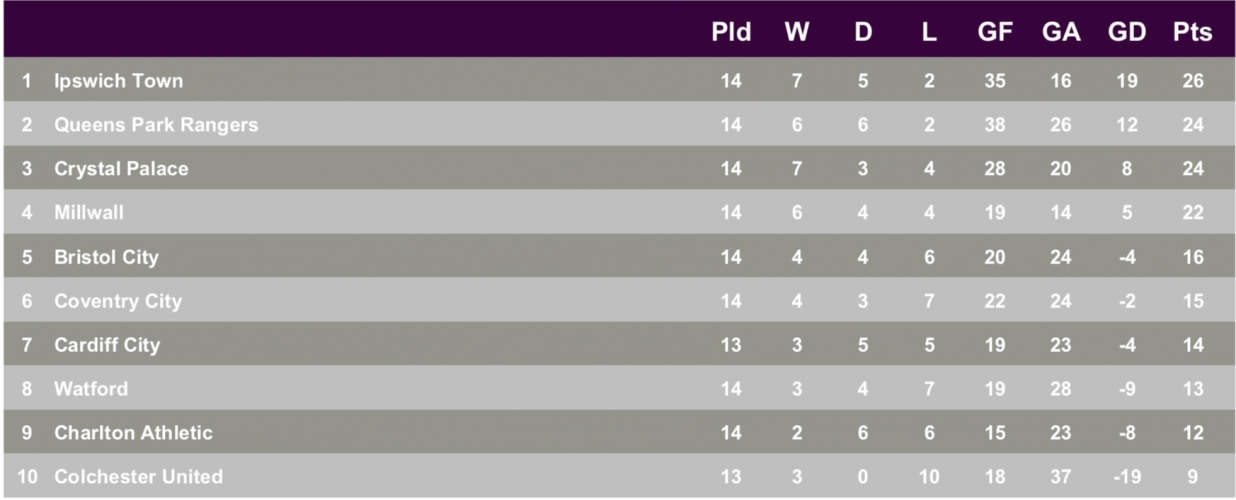The image size is (1236, 500).
Task: Click the L column header
Action: coord(929,32)
